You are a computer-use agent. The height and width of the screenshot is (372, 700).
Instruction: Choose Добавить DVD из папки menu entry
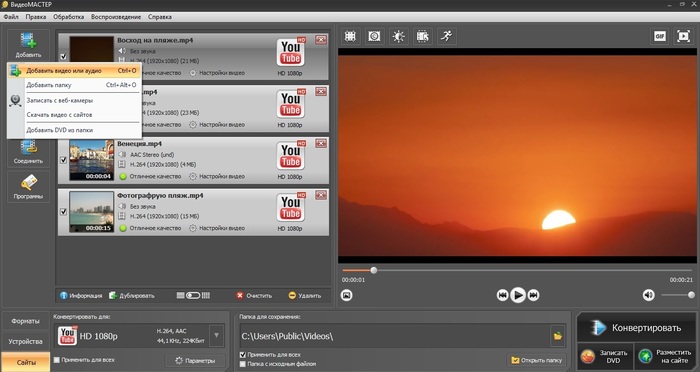coord(74,130)
